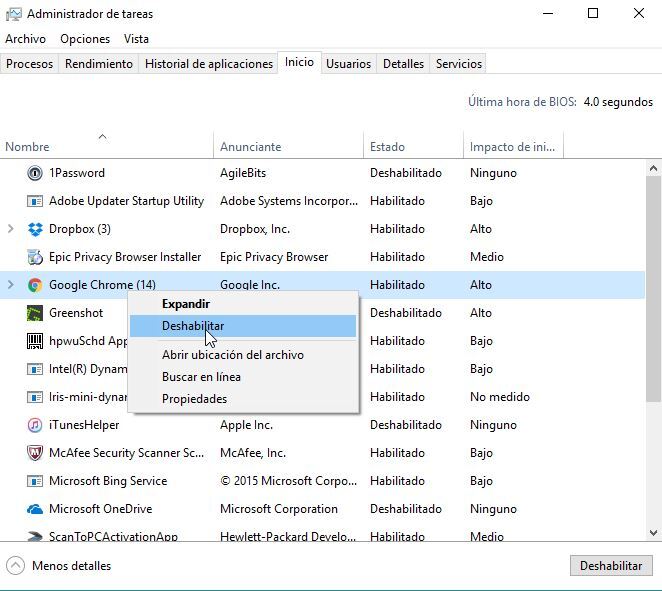Click the Epic Privacy Browser Installer icon

coord(35,257)
